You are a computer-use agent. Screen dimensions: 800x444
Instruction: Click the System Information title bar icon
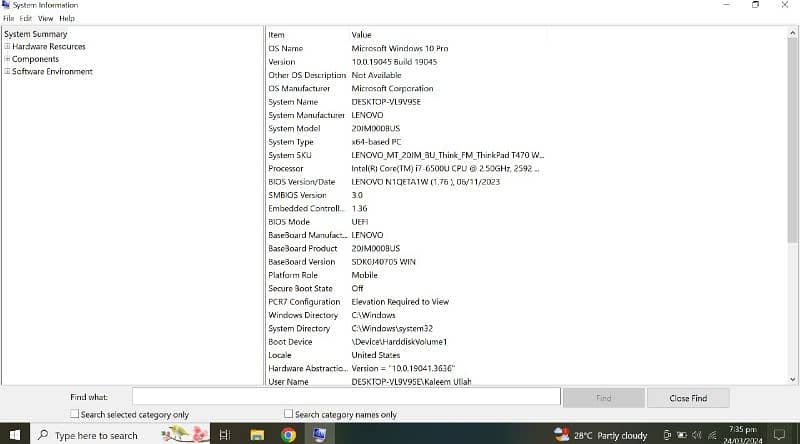[6, 5]
